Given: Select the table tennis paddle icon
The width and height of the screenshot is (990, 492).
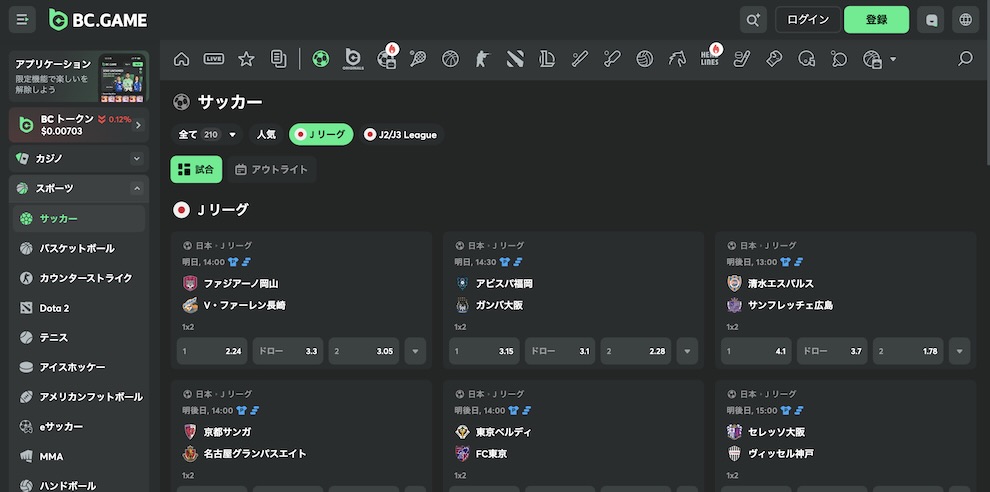Looking at the screenshot, I should tap(839, 59).
